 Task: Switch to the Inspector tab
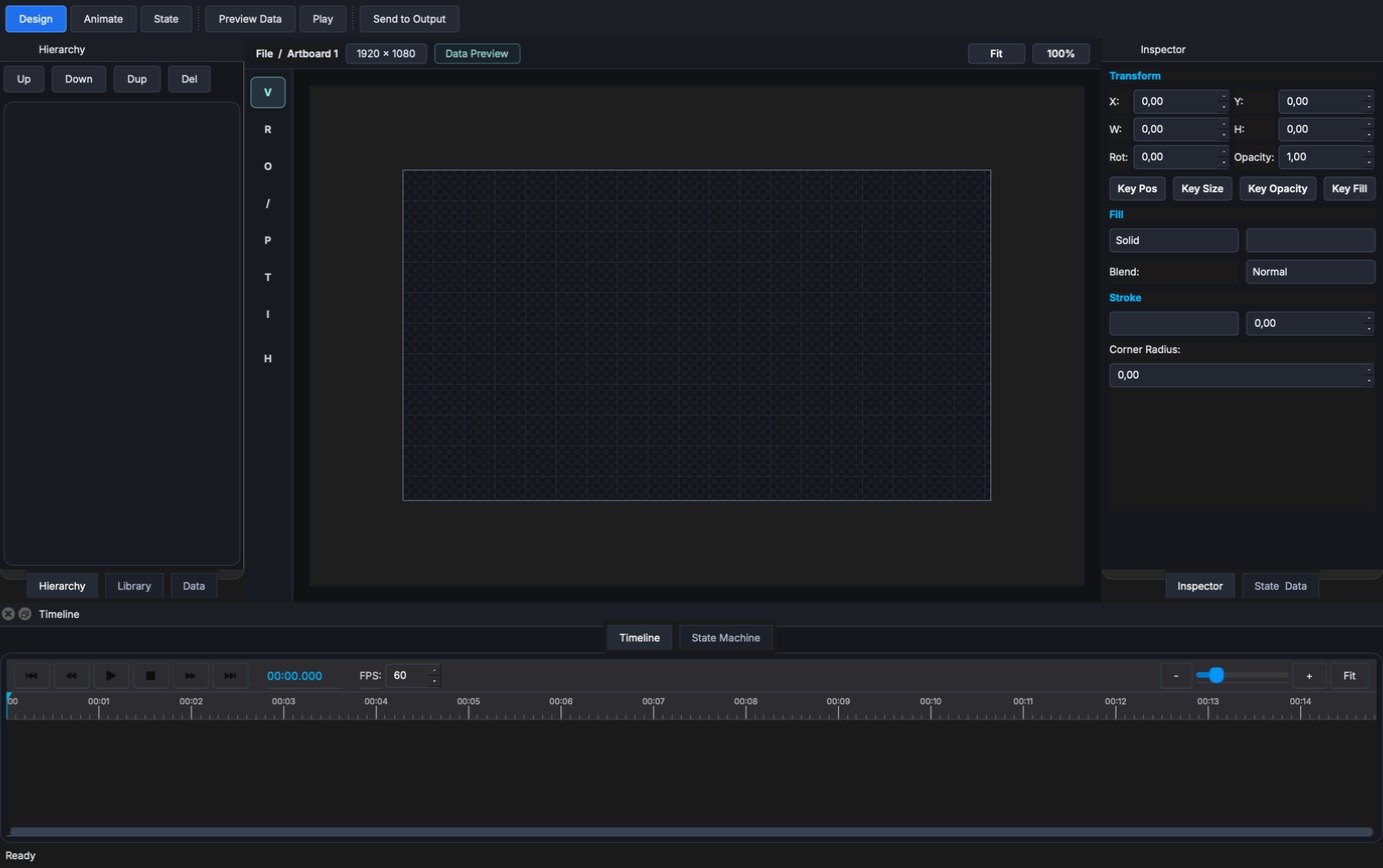click(1200, 586)
